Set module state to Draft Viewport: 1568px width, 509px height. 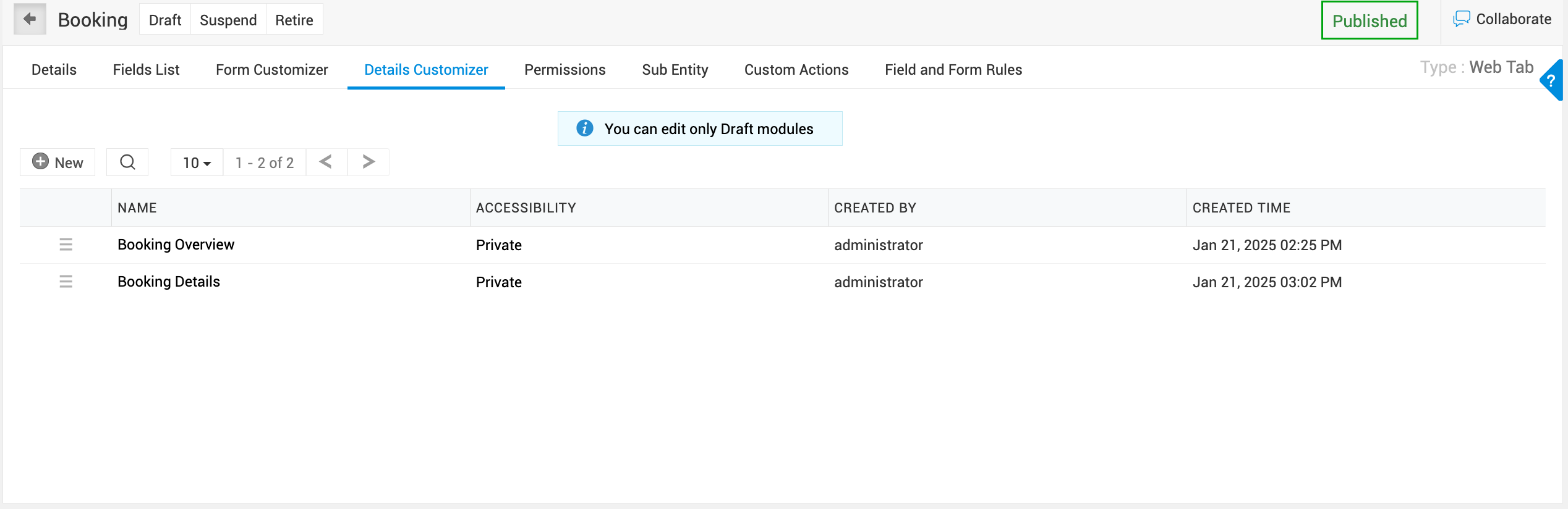(165, 20)
